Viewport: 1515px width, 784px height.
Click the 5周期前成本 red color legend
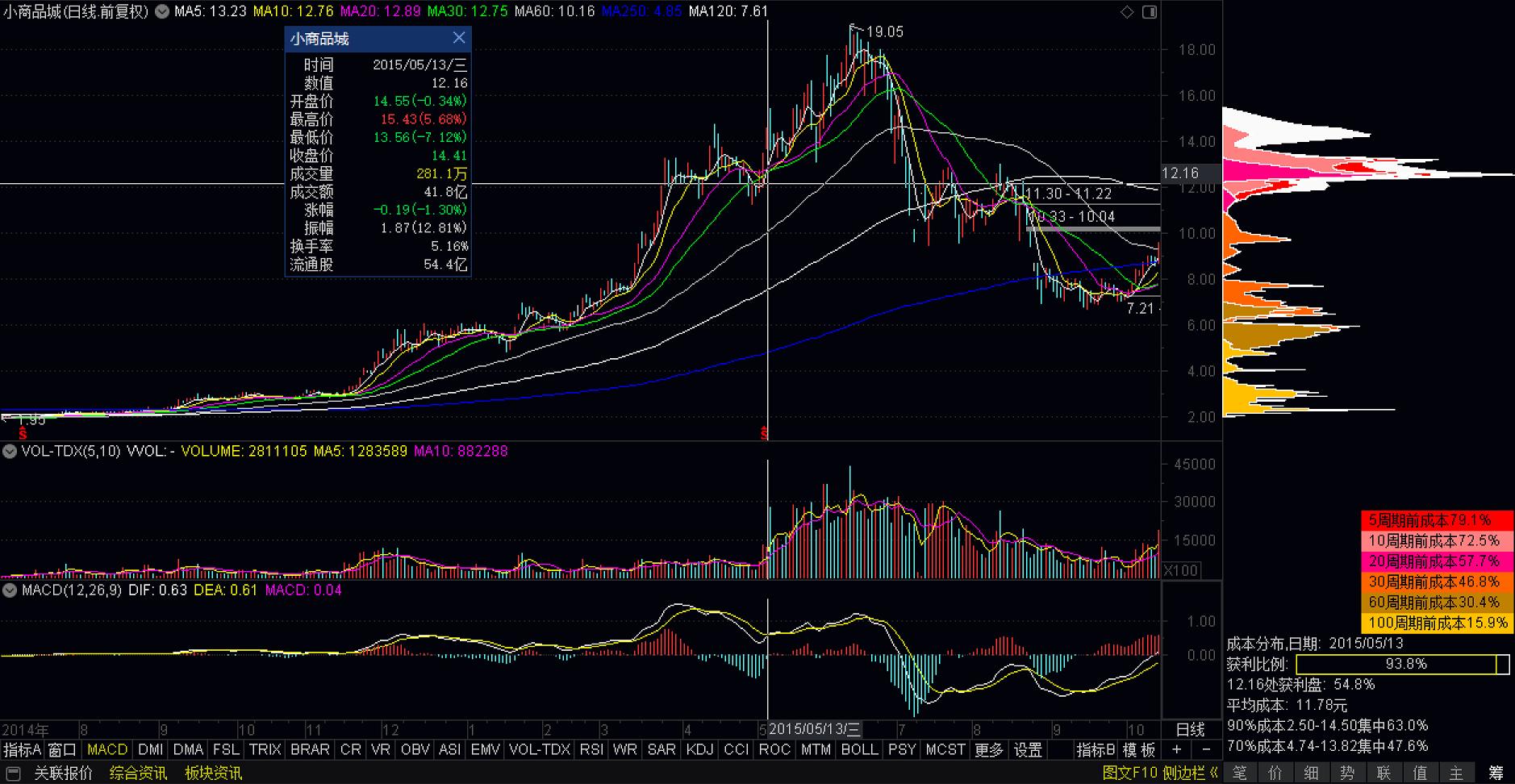pos(1437,520)
